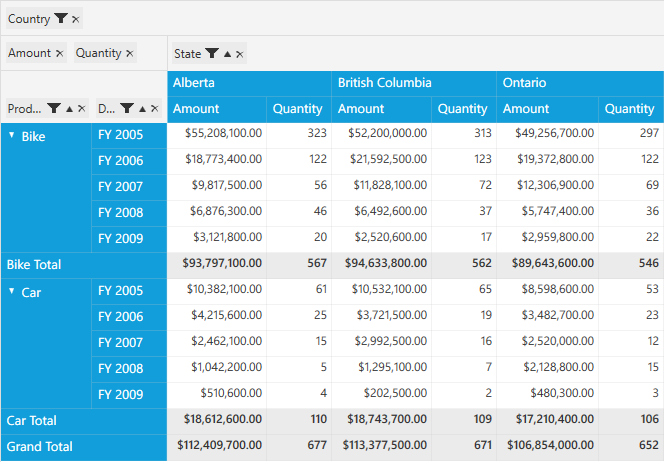Sort the Date field
Screen dimensions: 664x462
pyautogui.click(x=143, y=108)
